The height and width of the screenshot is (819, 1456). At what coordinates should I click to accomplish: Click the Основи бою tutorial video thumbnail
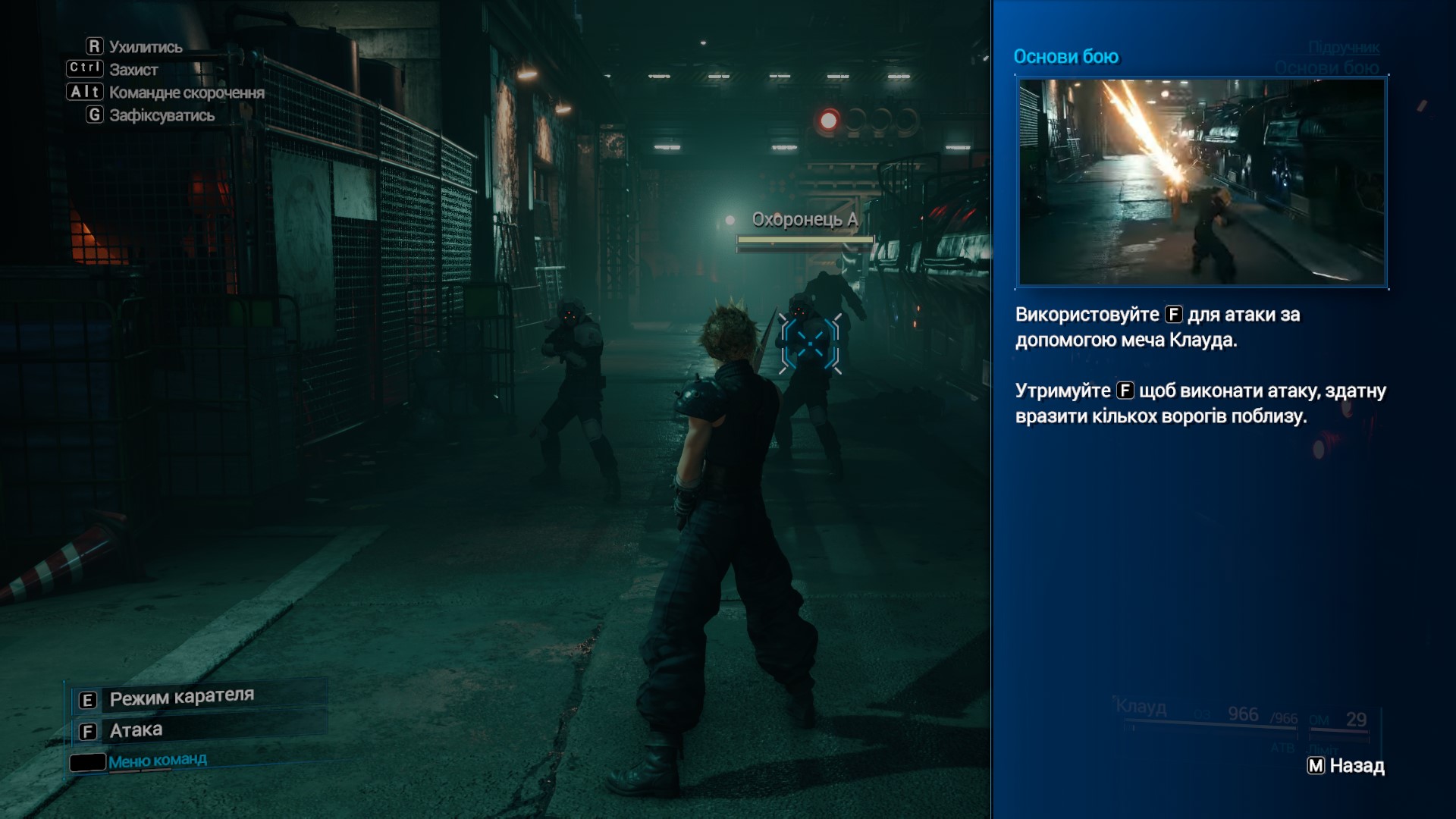coord(1201,182)
